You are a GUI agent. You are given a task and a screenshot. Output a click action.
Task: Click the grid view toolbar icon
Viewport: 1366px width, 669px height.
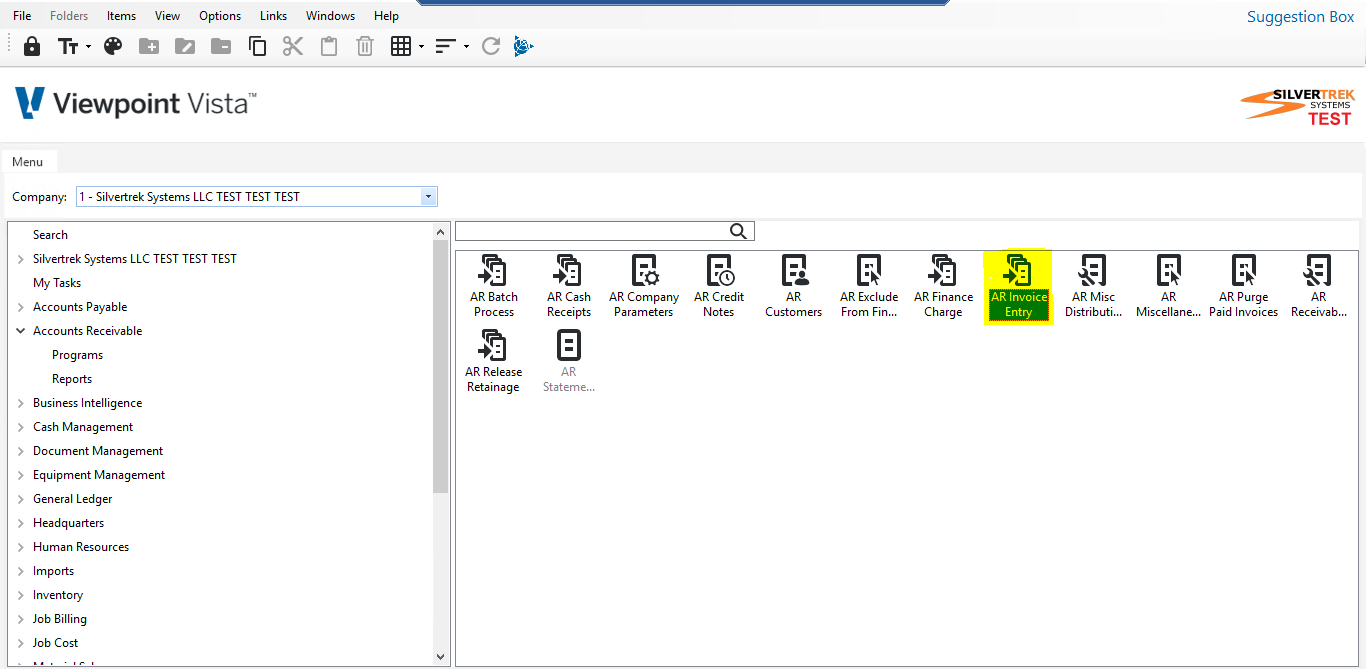401,46
